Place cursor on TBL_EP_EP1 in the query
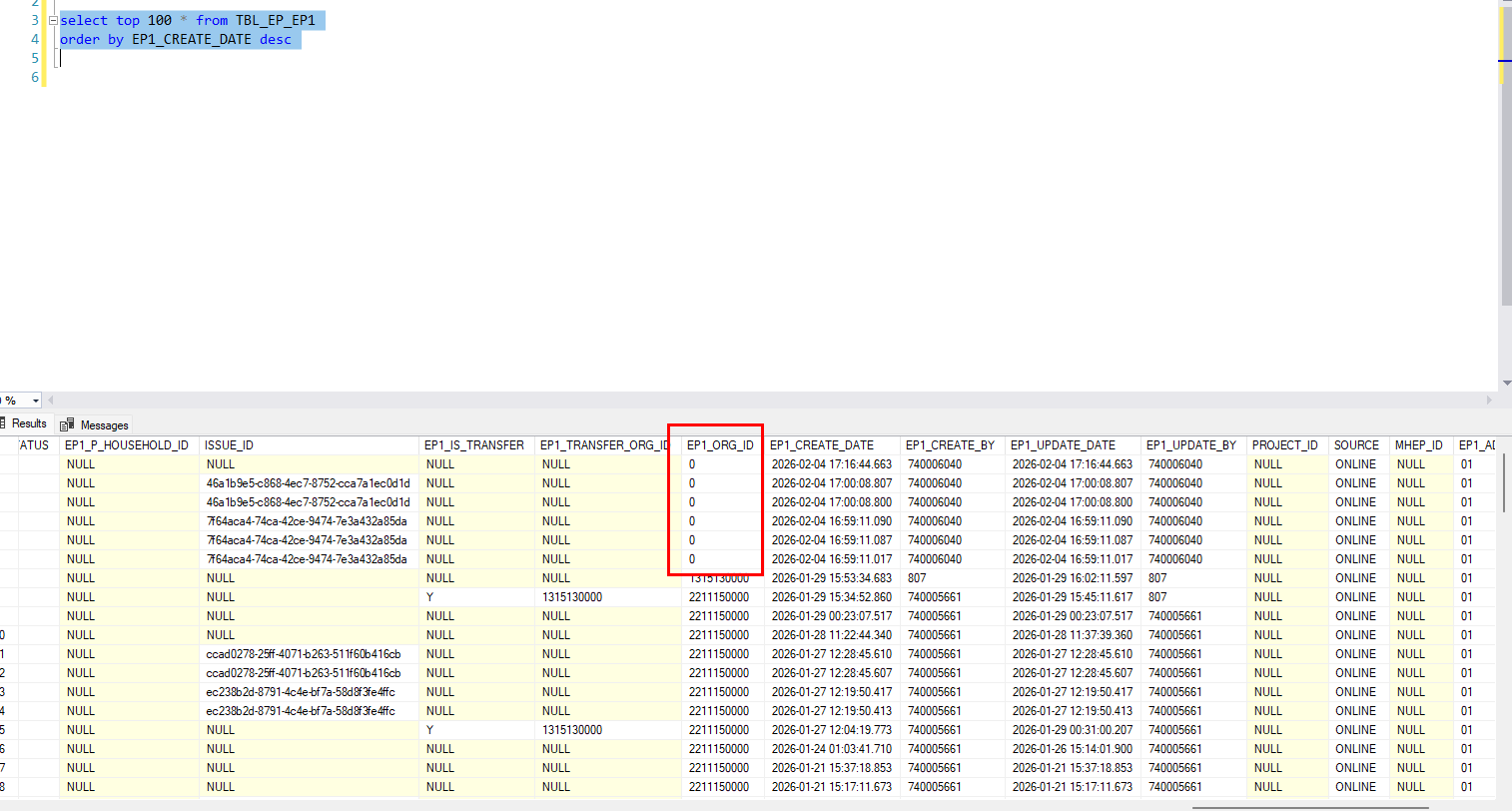The image size is (1512, 811). click(275, 21)
